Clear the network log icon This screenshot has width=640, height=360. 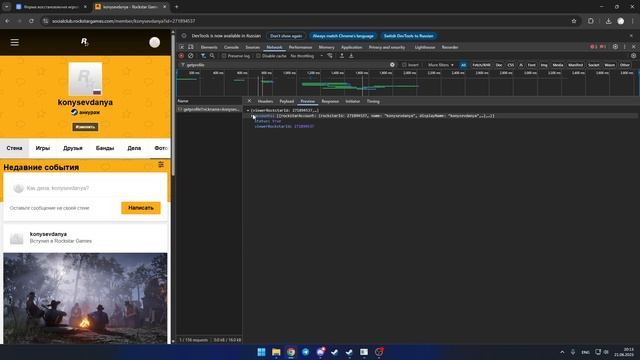click(x=191, y=56)
